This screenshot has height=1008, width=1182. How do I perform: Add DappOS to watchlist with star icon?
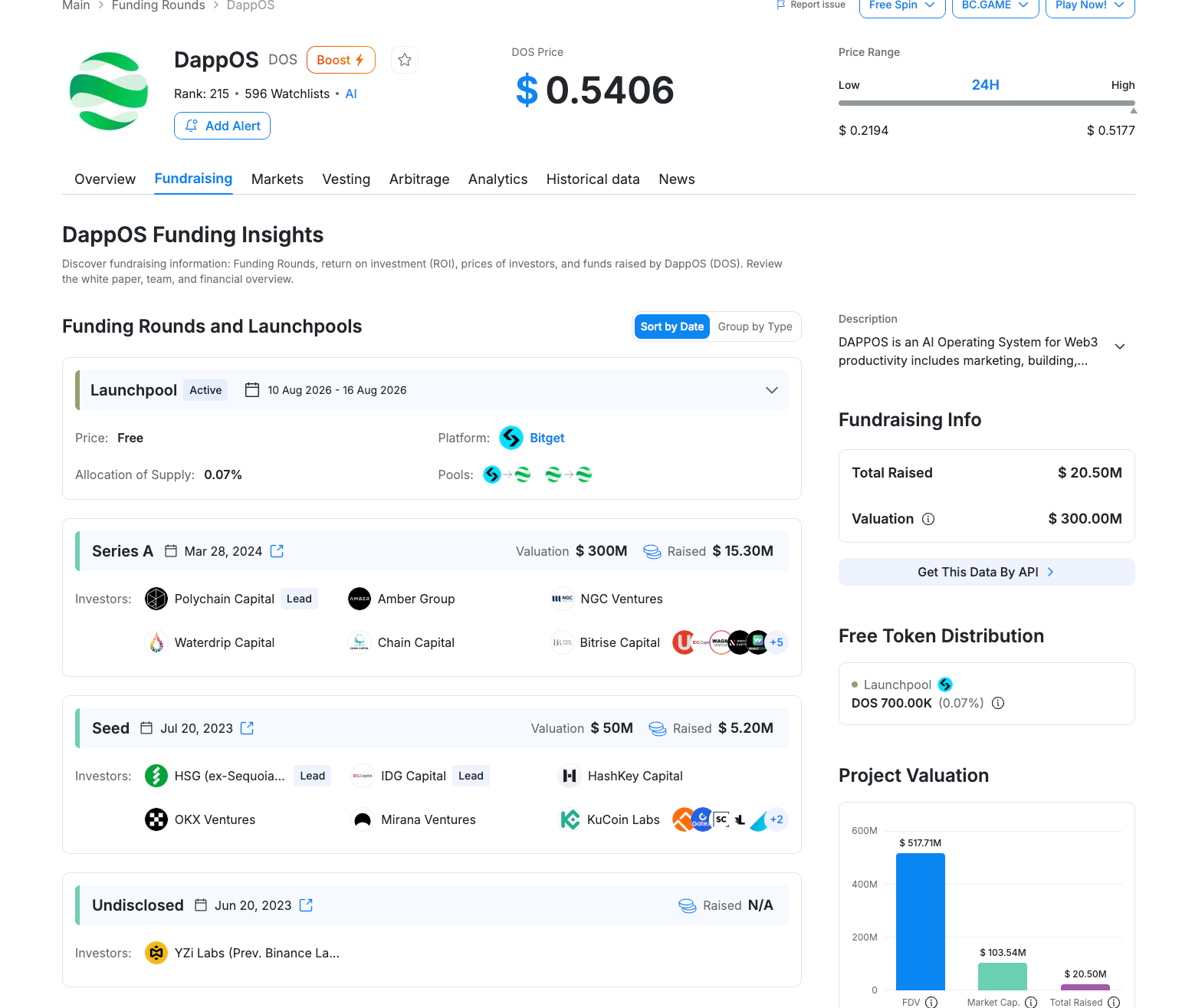point(405,60)
